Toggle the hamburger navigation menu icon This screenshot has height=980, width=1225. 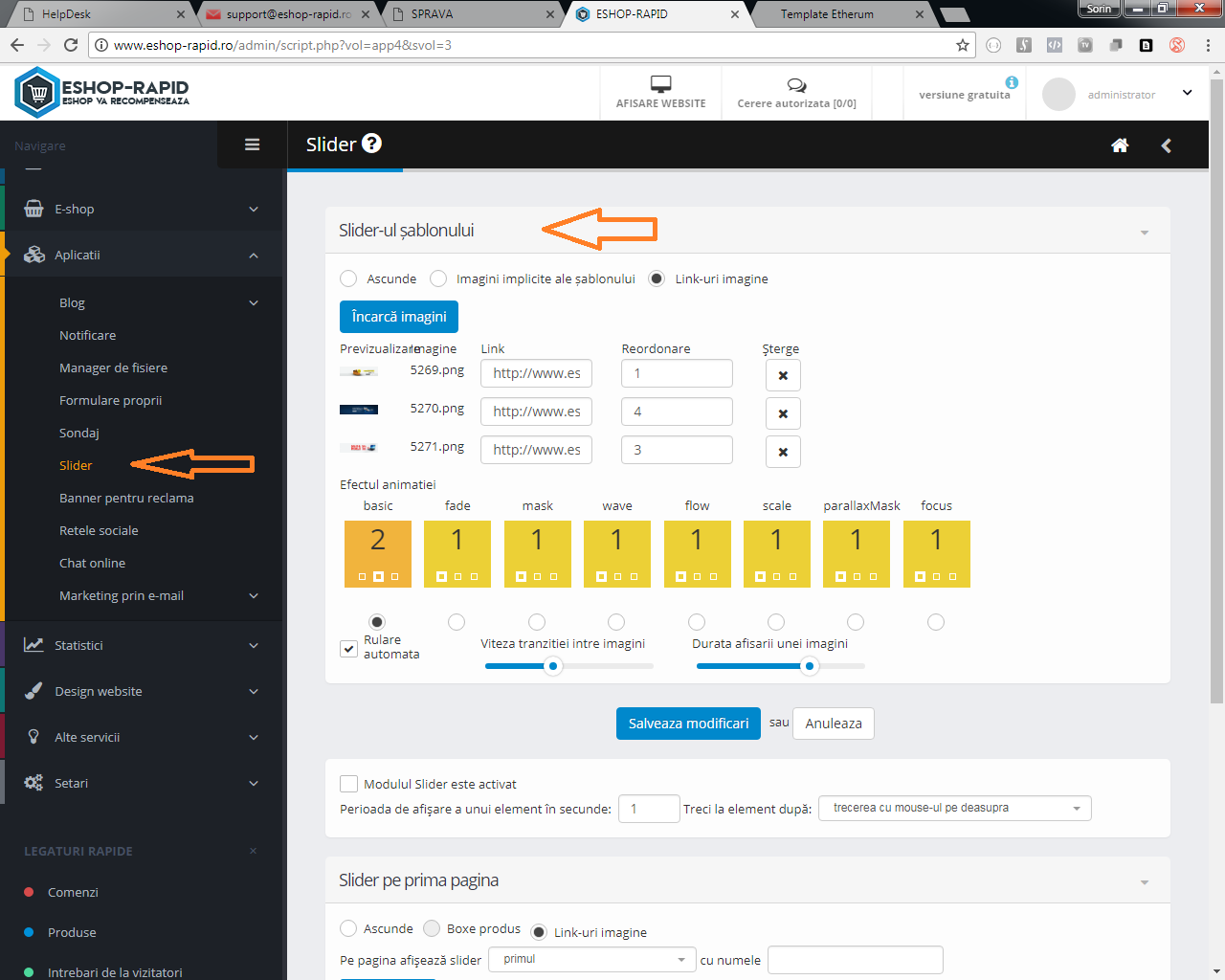tap(253, 145)
